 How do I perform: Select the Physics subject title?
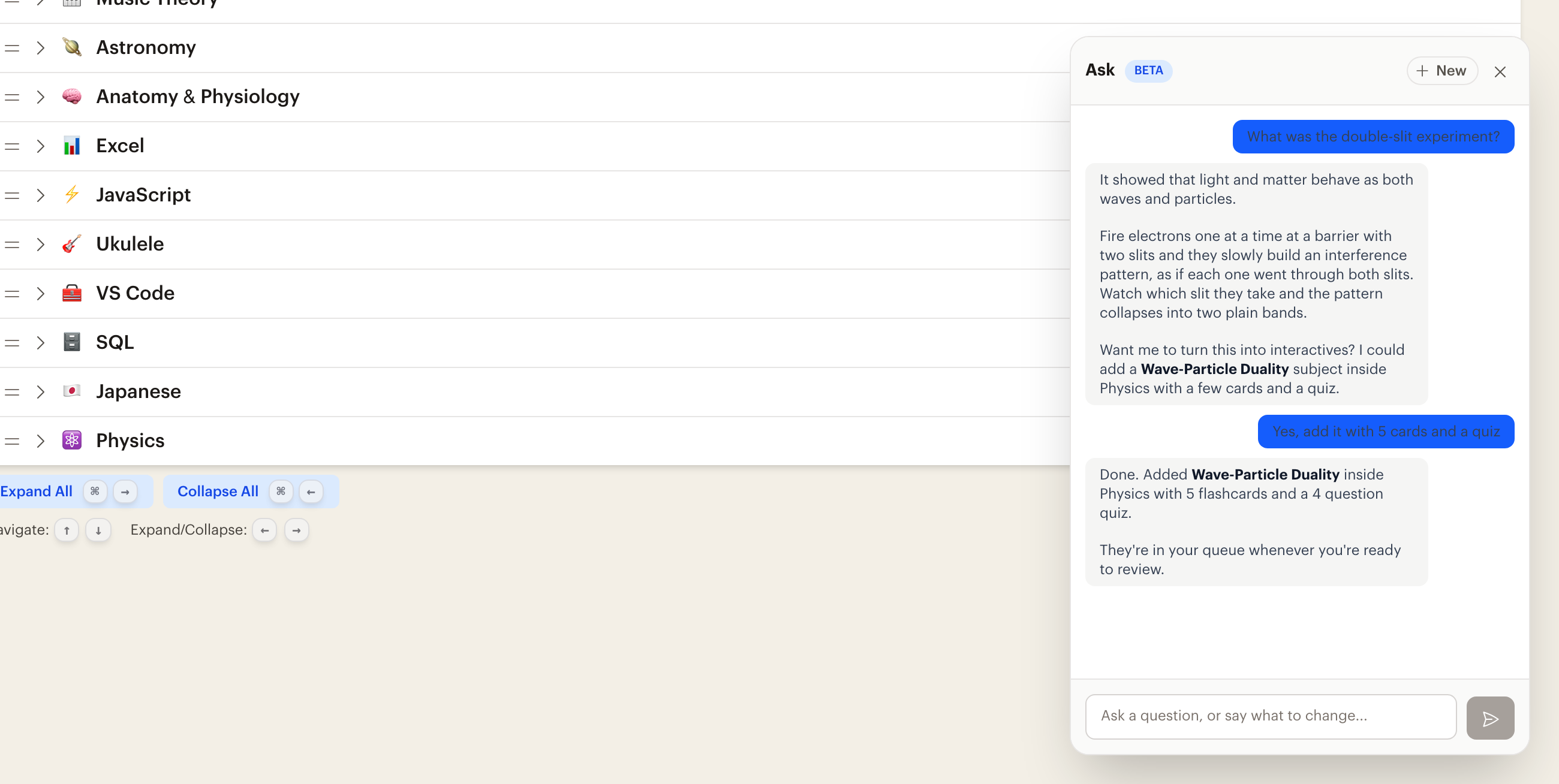[130, 441]
